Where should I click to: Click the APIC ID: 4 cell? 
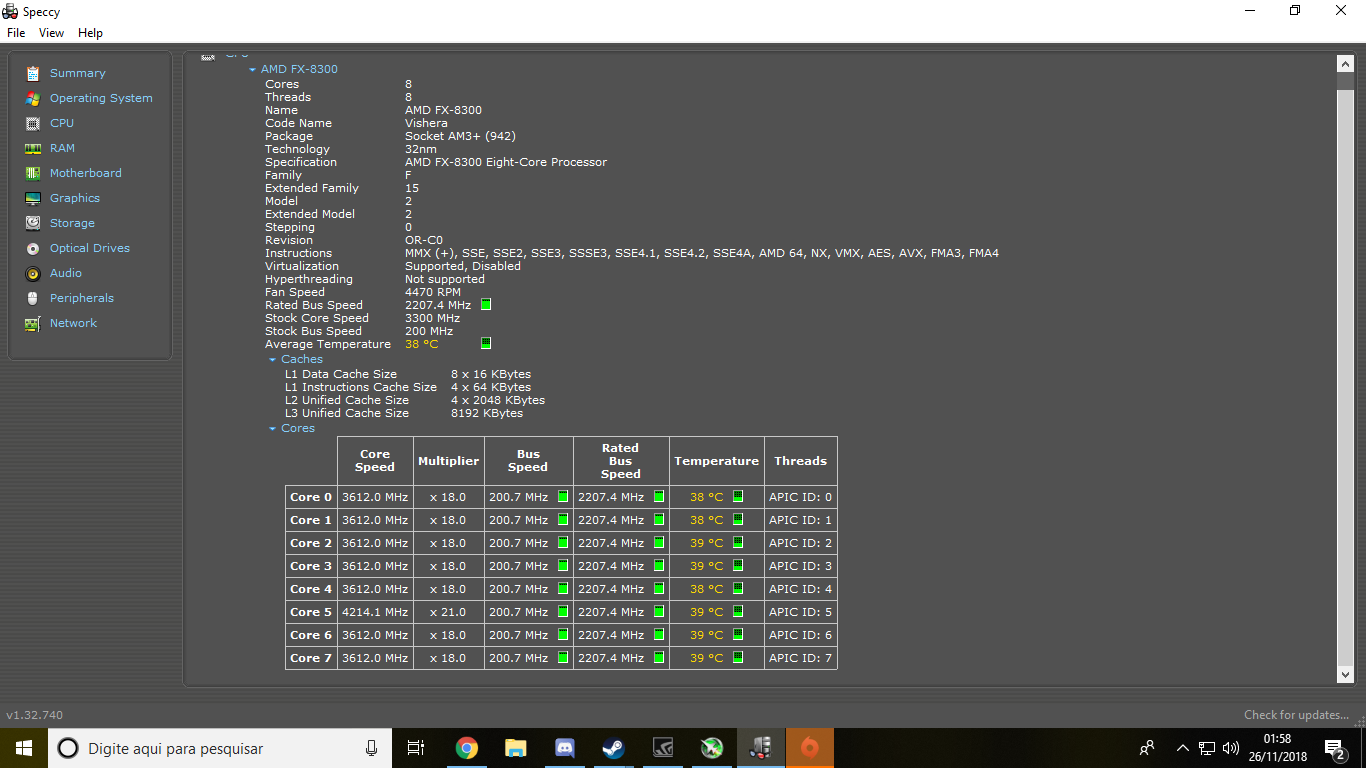click(800, 589)
